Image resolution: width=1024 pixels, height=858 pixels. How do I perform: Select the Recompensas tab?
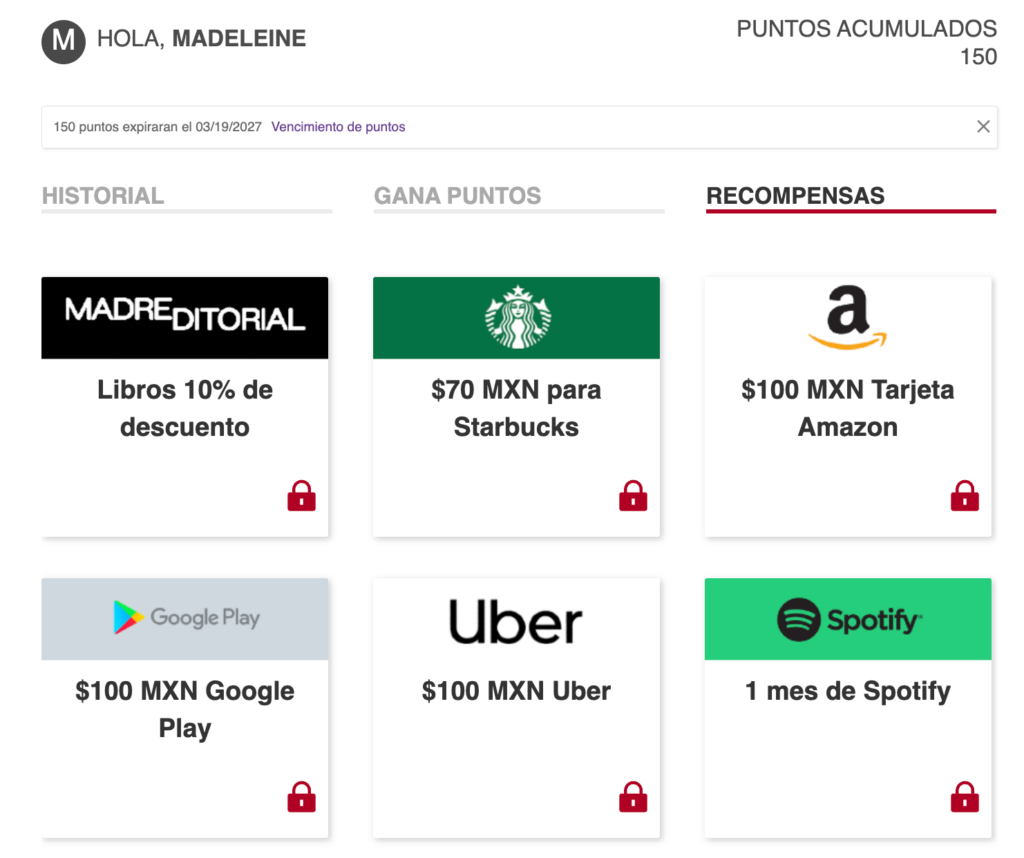click(x=796, y=196)
